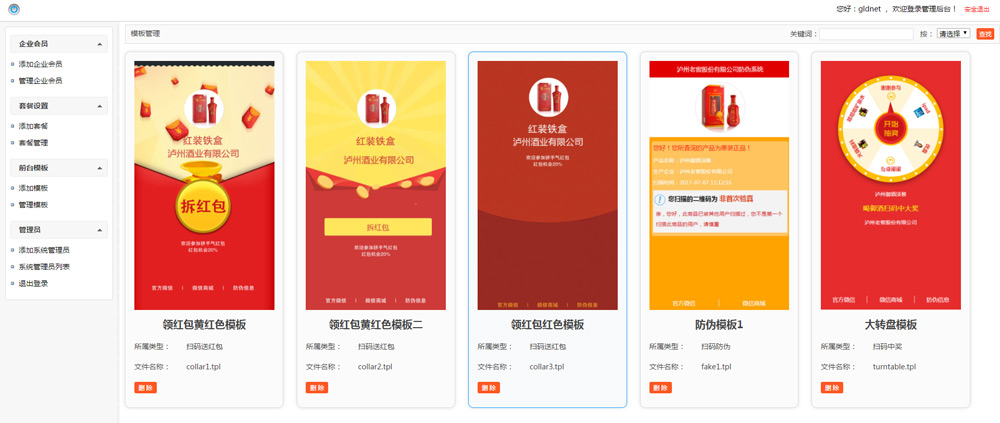This screenshot has width=1000, height=423.
Task: Select the 领红包黄红色模板 preview thumbnail
Action: click(x=204, y=185)
